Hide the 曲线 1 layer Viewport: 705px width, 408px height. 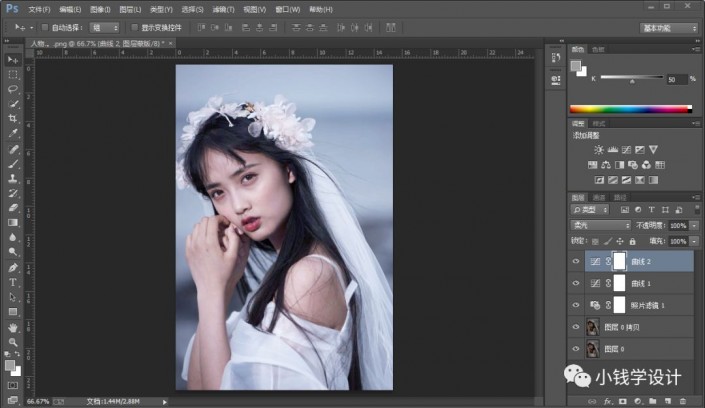click(x=576, y=283)
